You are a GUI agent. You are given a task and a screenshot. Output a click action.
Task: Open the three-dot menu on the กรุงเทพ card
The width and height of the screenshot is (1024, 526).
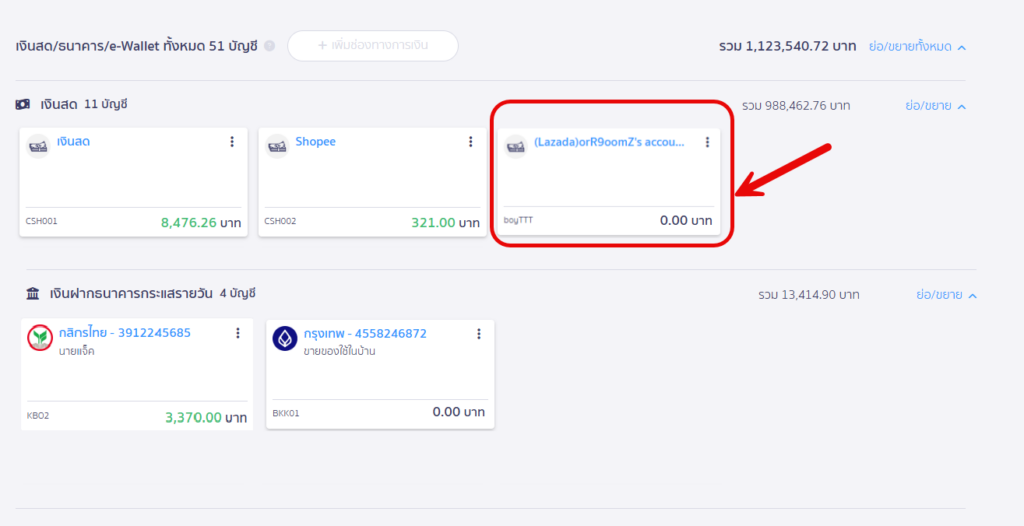[x=479, y=333]
